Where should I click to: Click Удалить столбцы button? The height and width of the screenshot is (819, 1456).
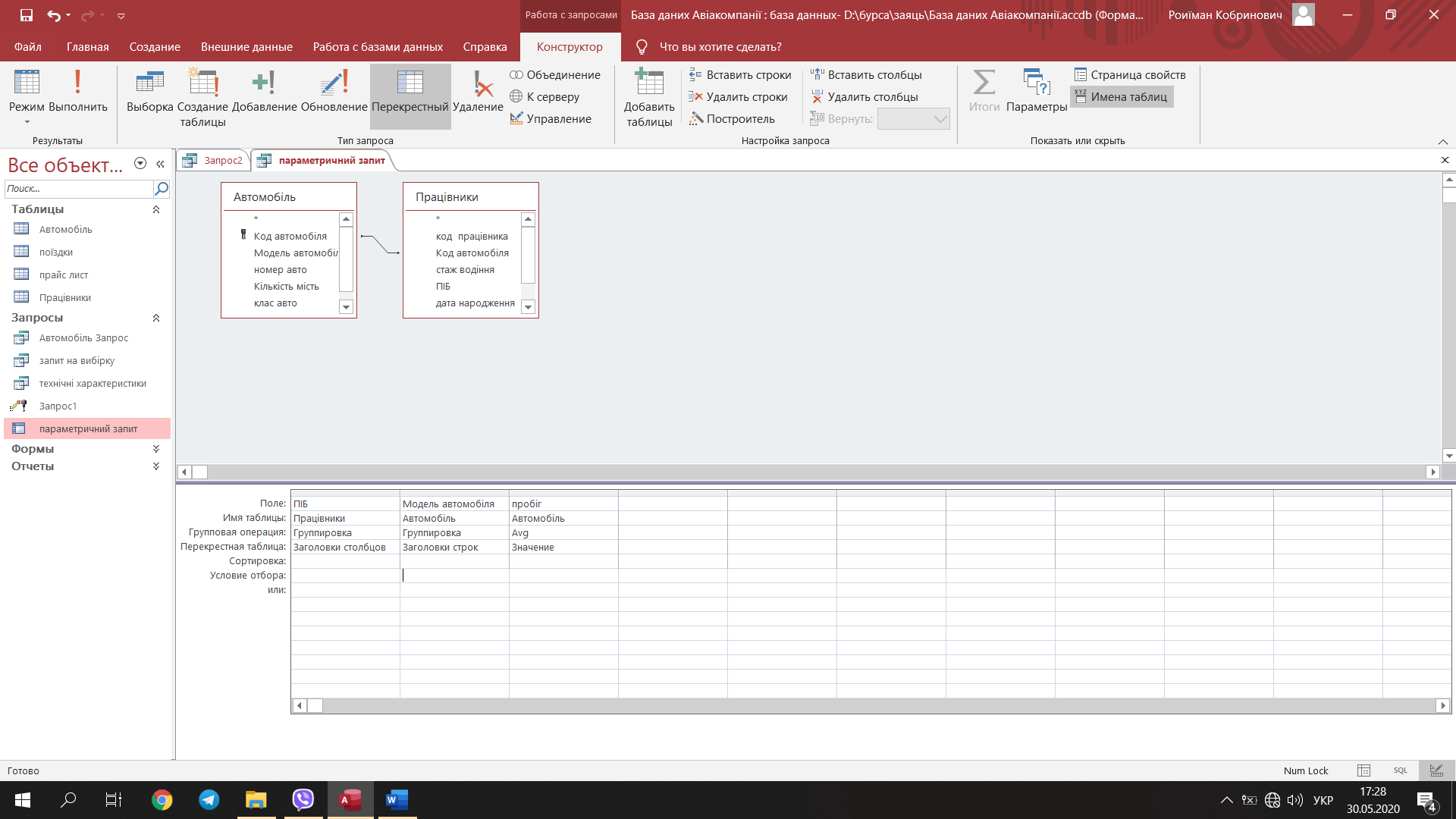(x=864, y=97)
